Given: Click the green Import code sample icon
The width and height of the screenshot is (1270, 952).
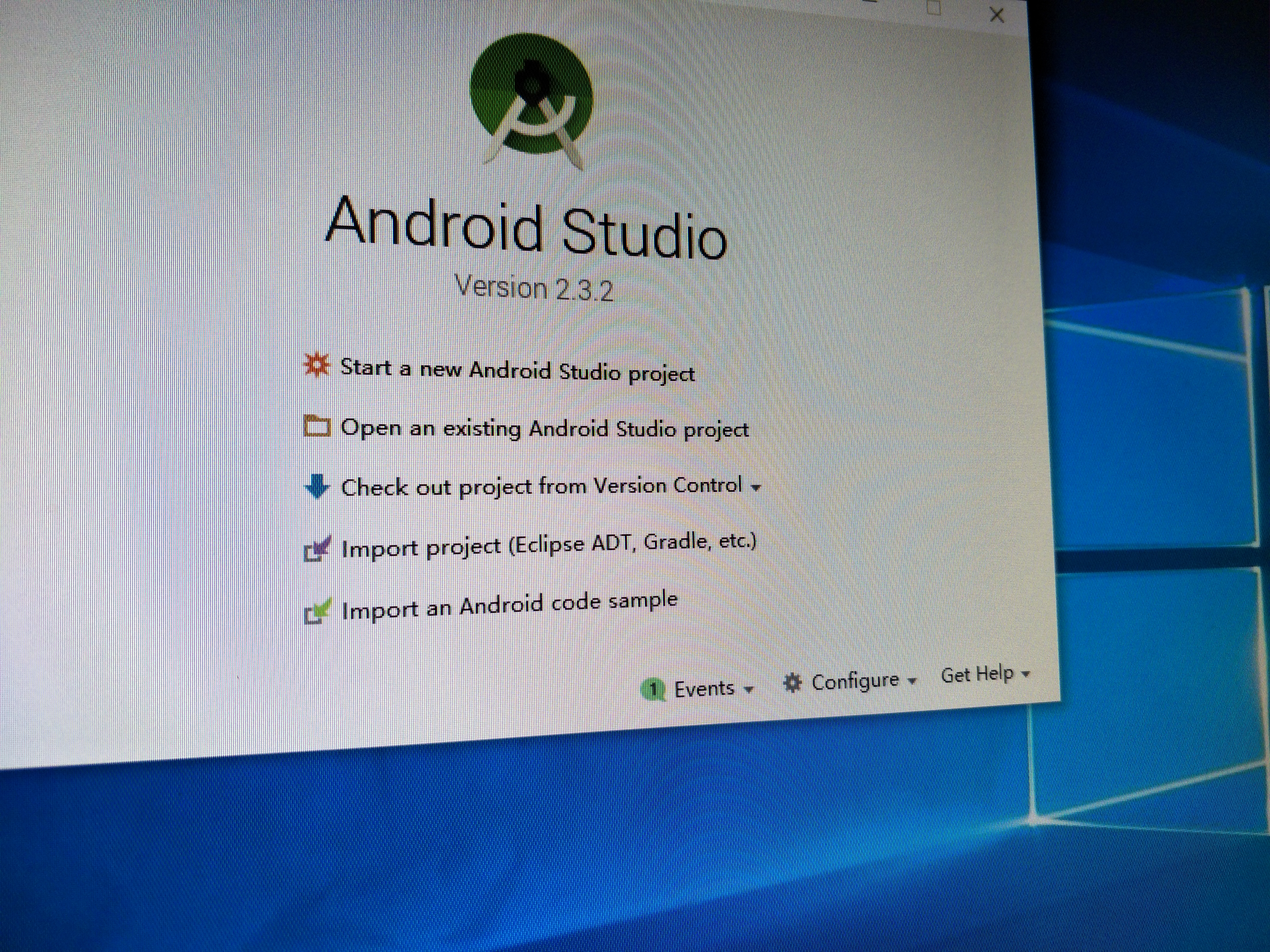Looking at the screenshot, I should point(317,611).
